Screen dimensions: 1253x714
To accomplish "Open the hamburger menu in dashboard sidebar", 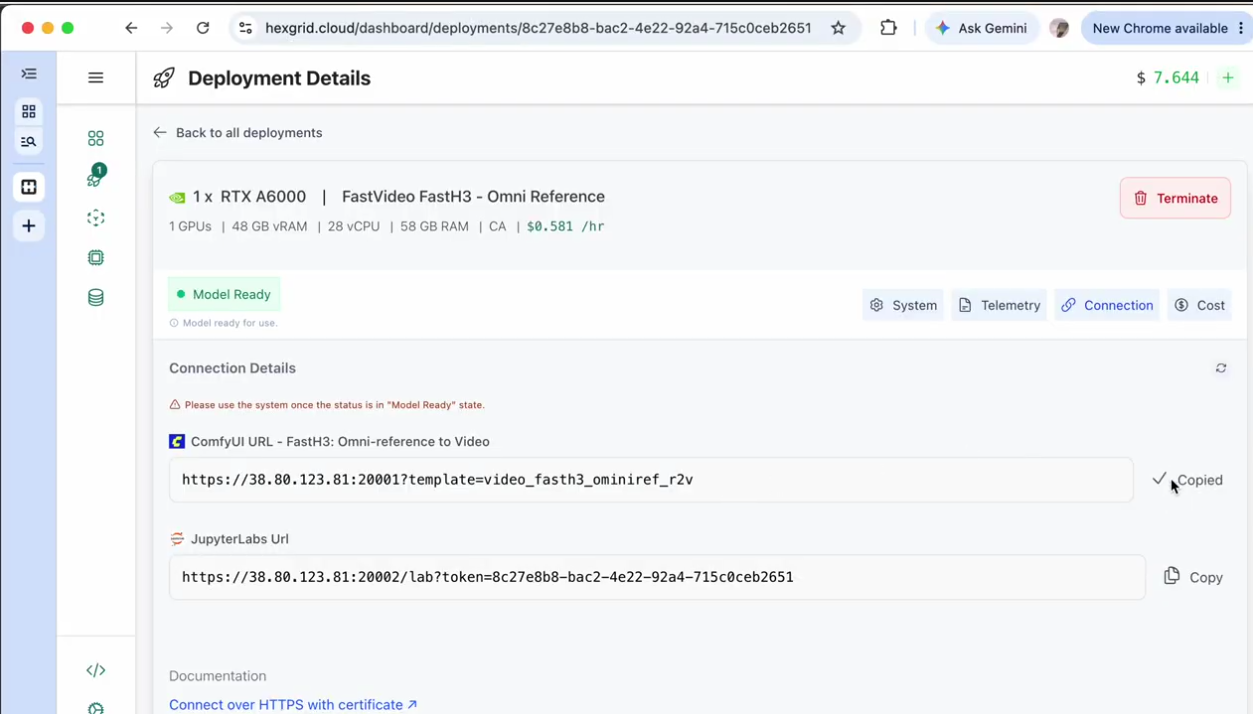I will (x=96, y=77).
